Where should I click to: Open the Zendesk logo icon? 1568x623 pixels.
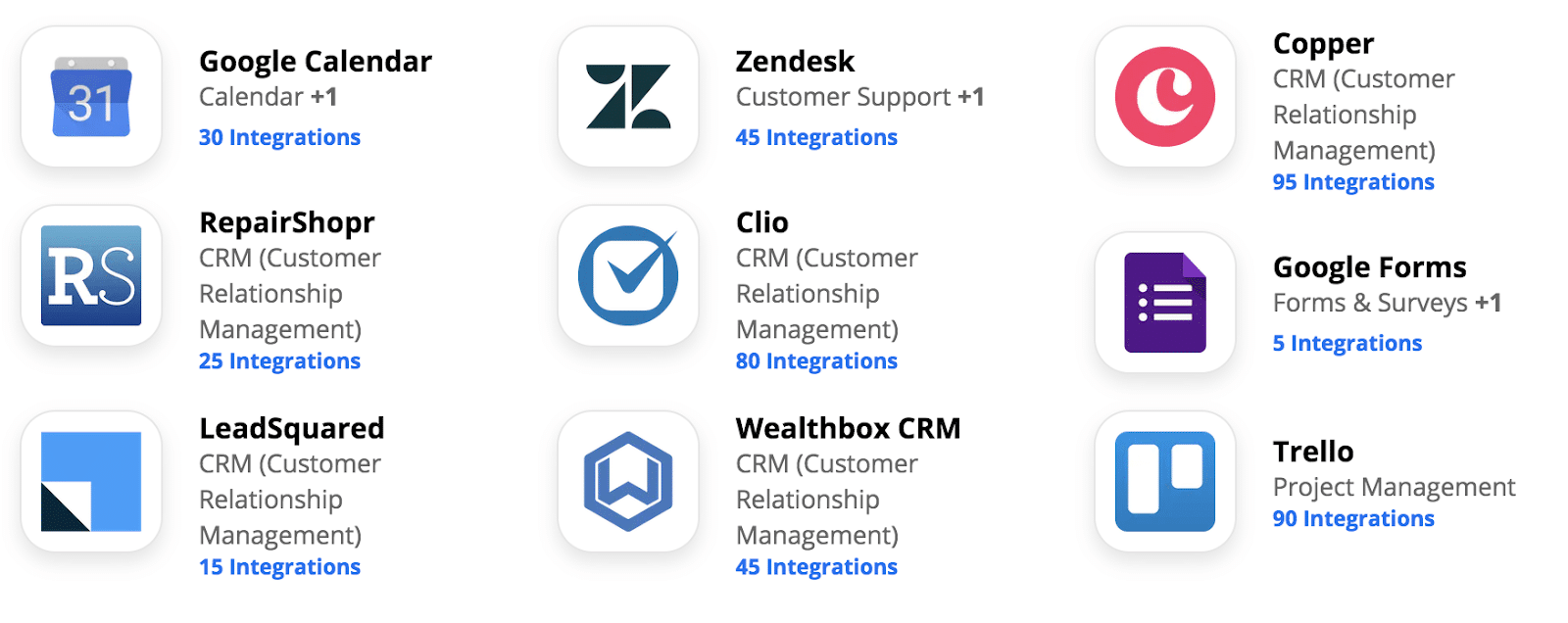click(628, 97)
